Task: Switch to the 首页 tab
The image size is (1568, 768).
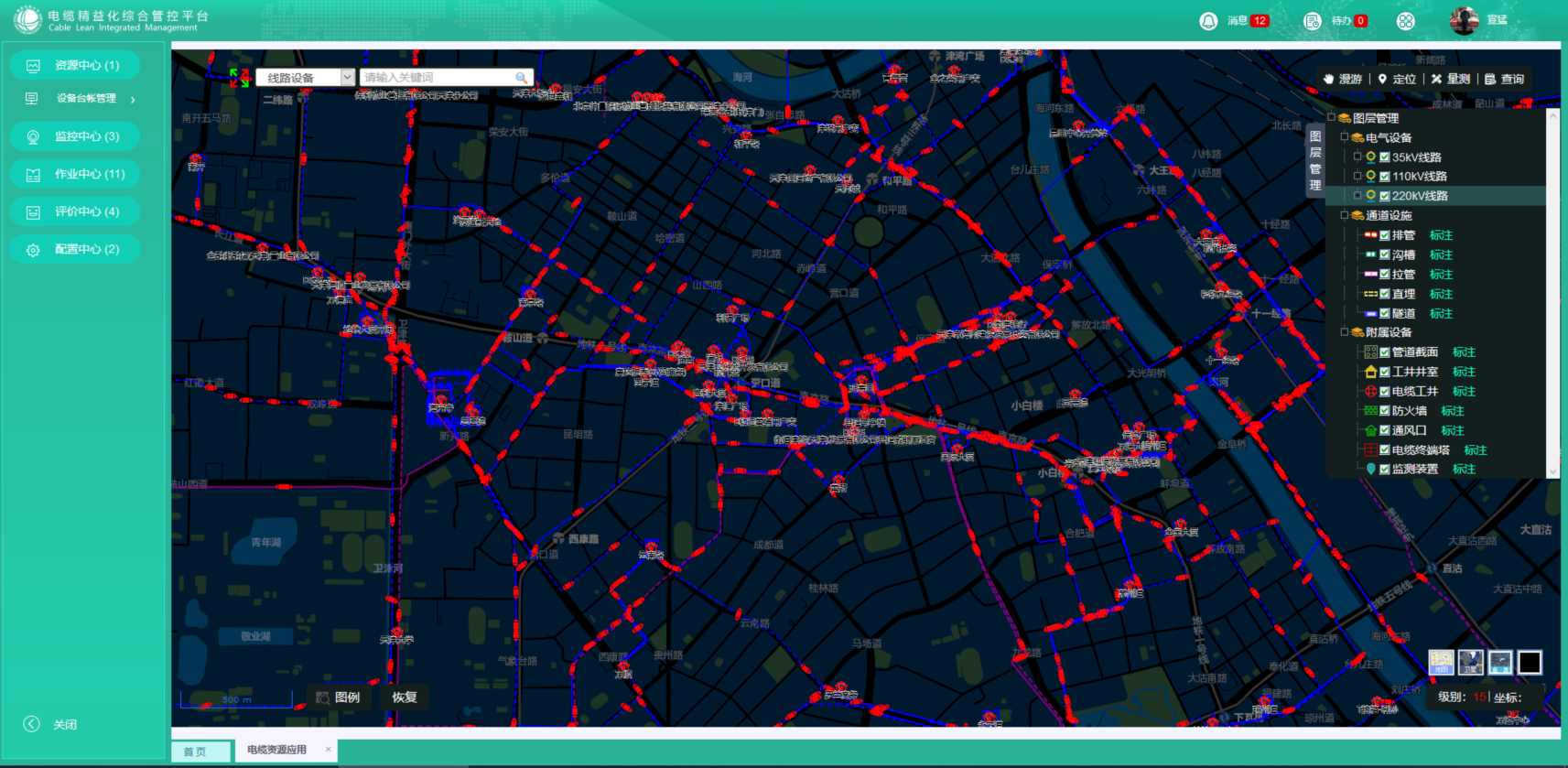Action: click(195, 752)
